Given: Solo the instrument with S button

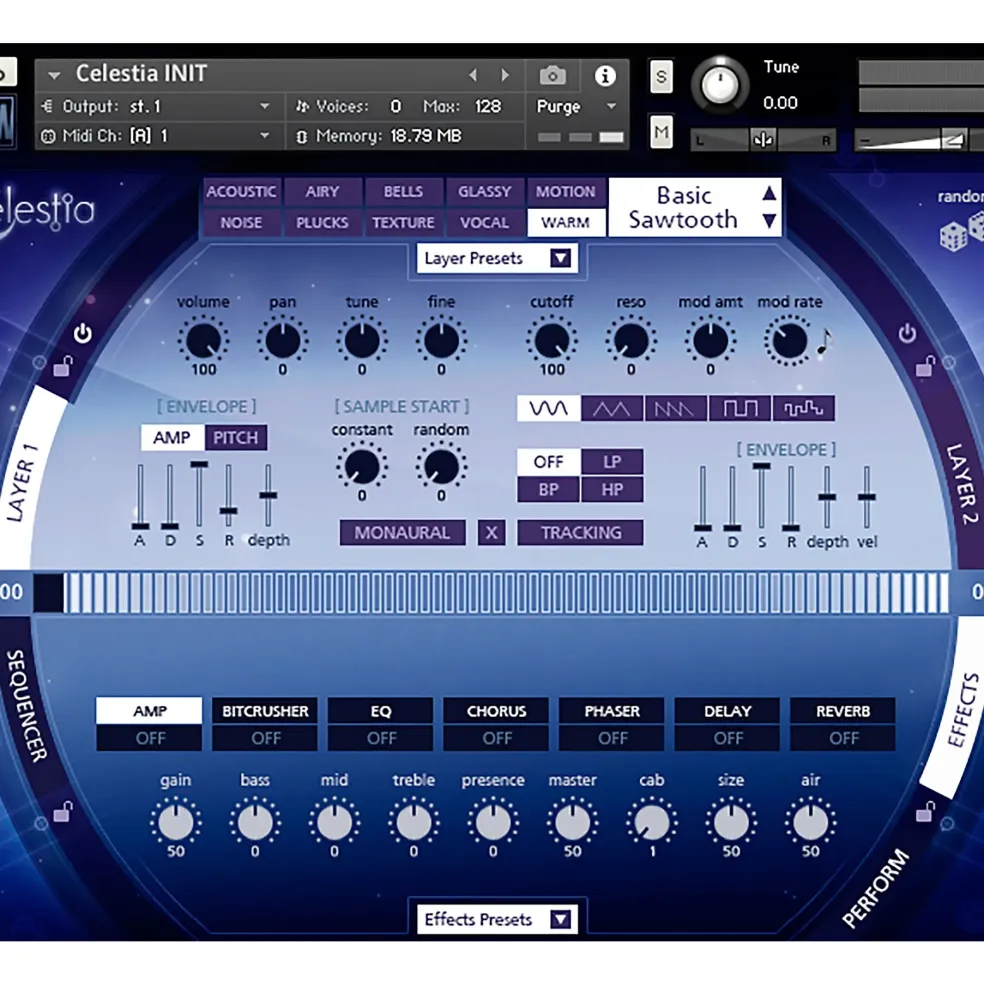Looking at the screenshot, I should (661, 77).
